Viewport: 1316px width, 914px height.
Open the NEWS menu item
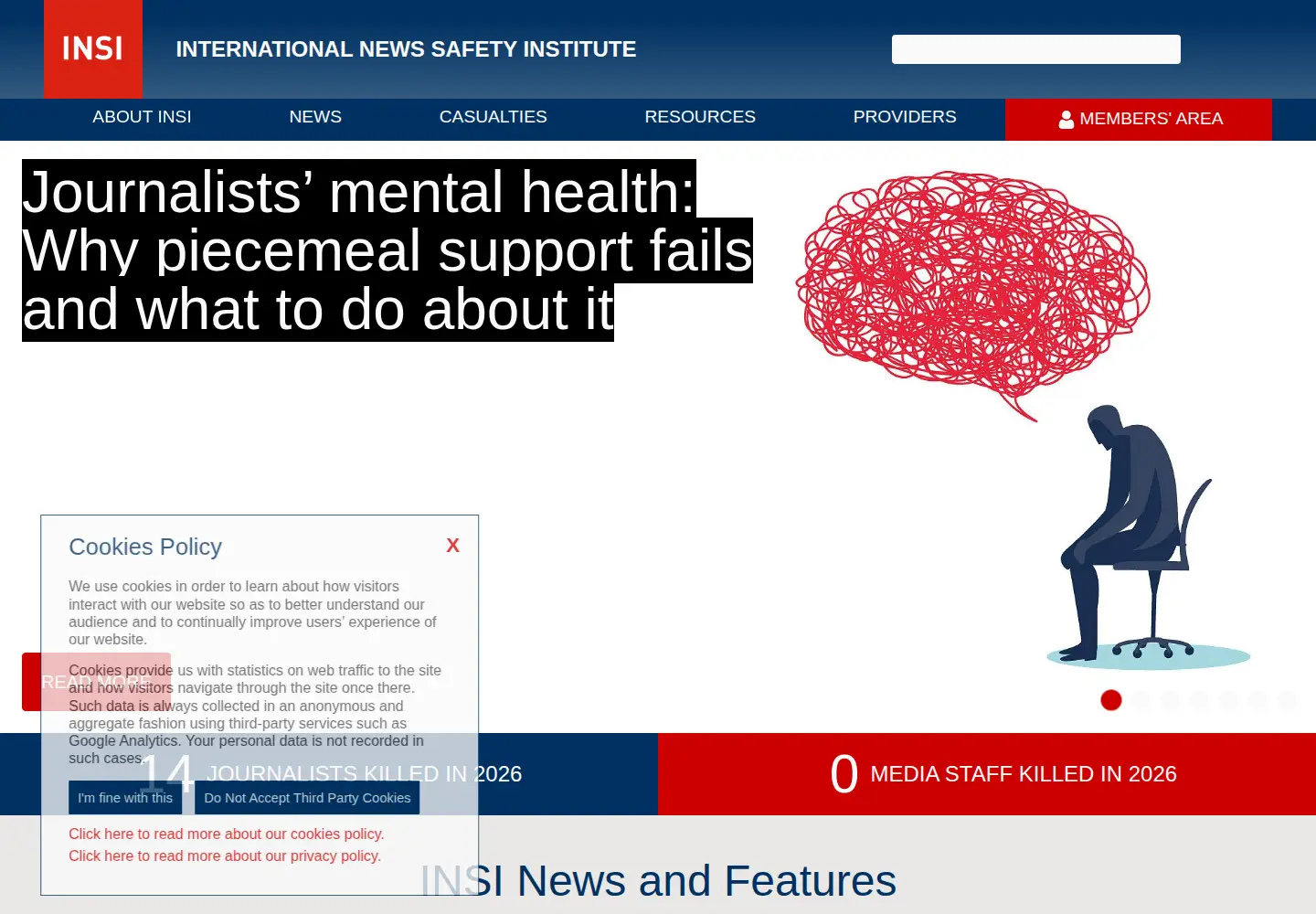click(315, 117)
